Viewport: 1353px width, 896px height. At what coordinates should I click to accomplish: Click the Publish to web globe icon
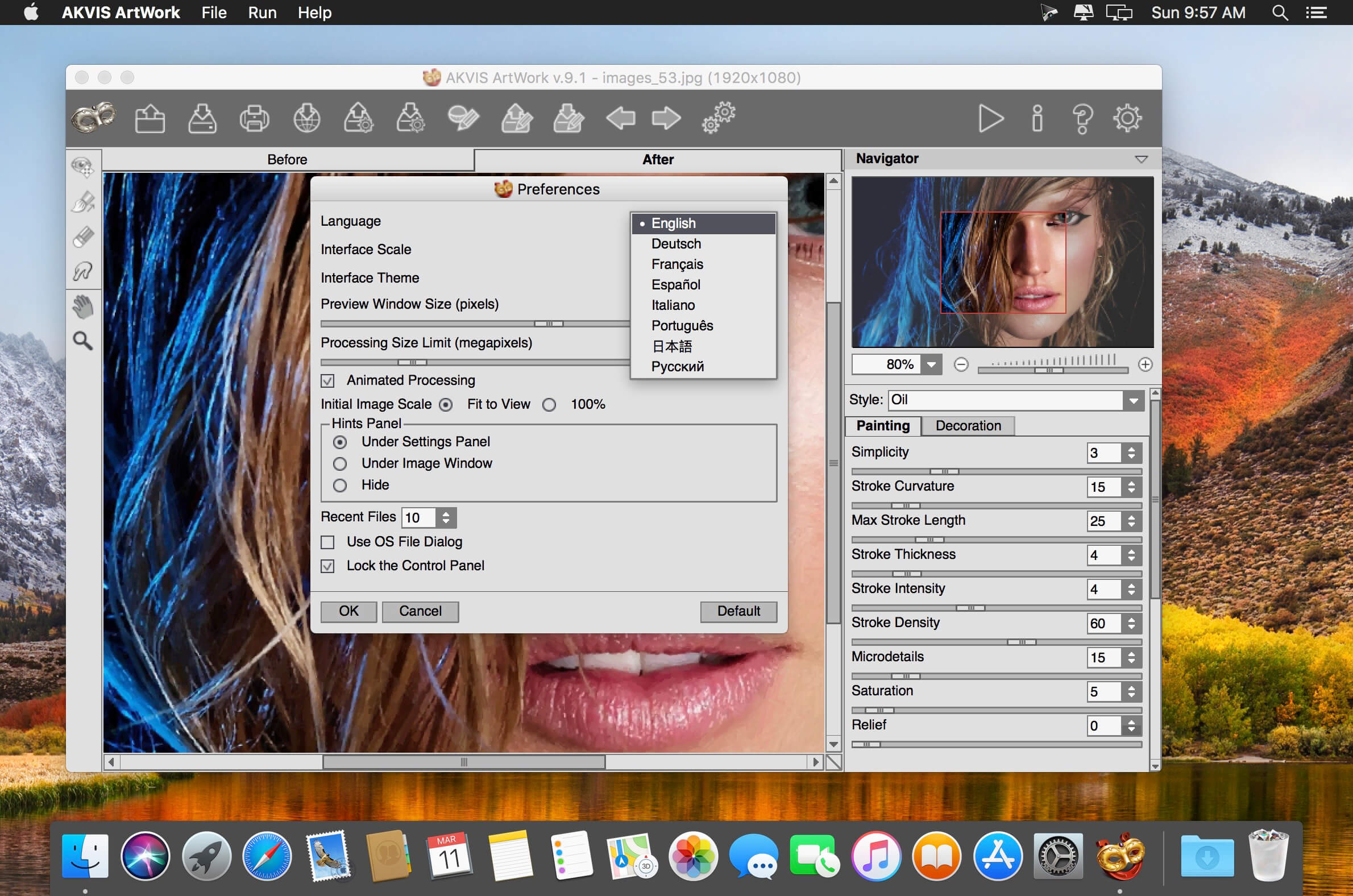pos(307,118)
